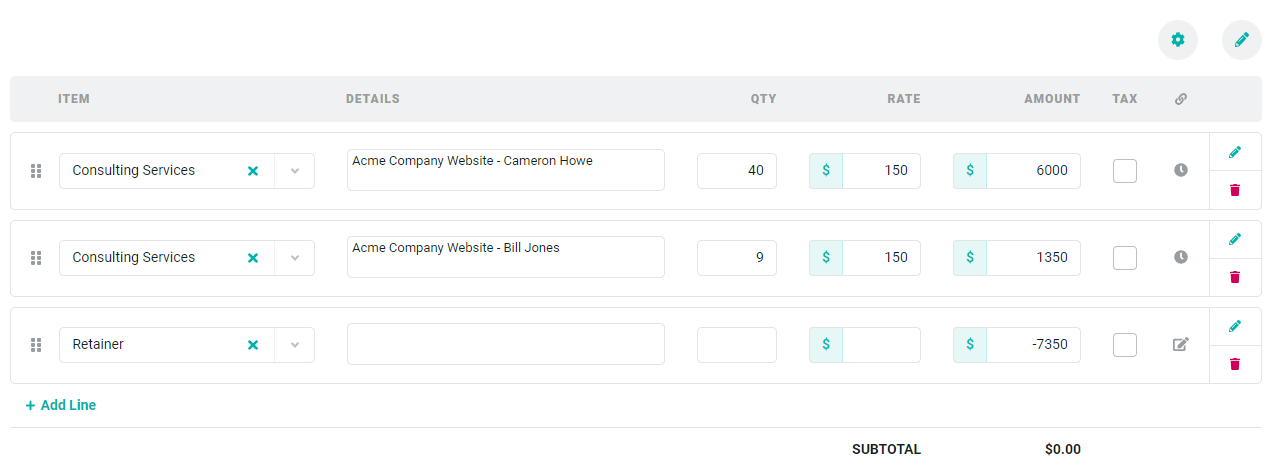1271x473 pixels.
Task: Click Add Line link
Action: (61, 405)
